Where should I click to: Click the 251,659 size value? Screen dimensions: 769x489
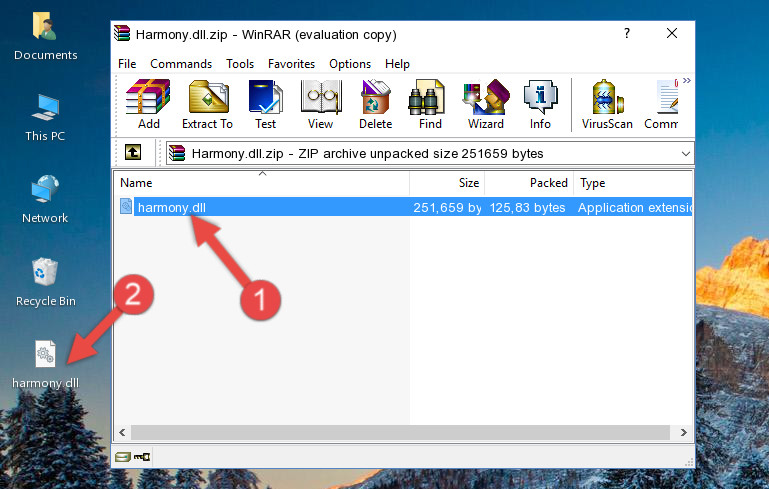(447, 207)
